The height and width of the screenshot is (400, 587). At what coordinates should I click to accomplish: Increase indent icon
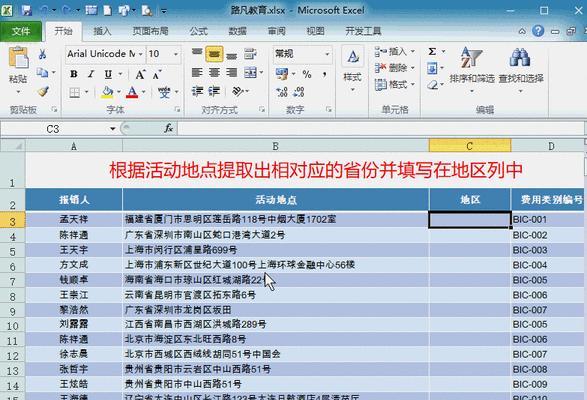[215, 91]
